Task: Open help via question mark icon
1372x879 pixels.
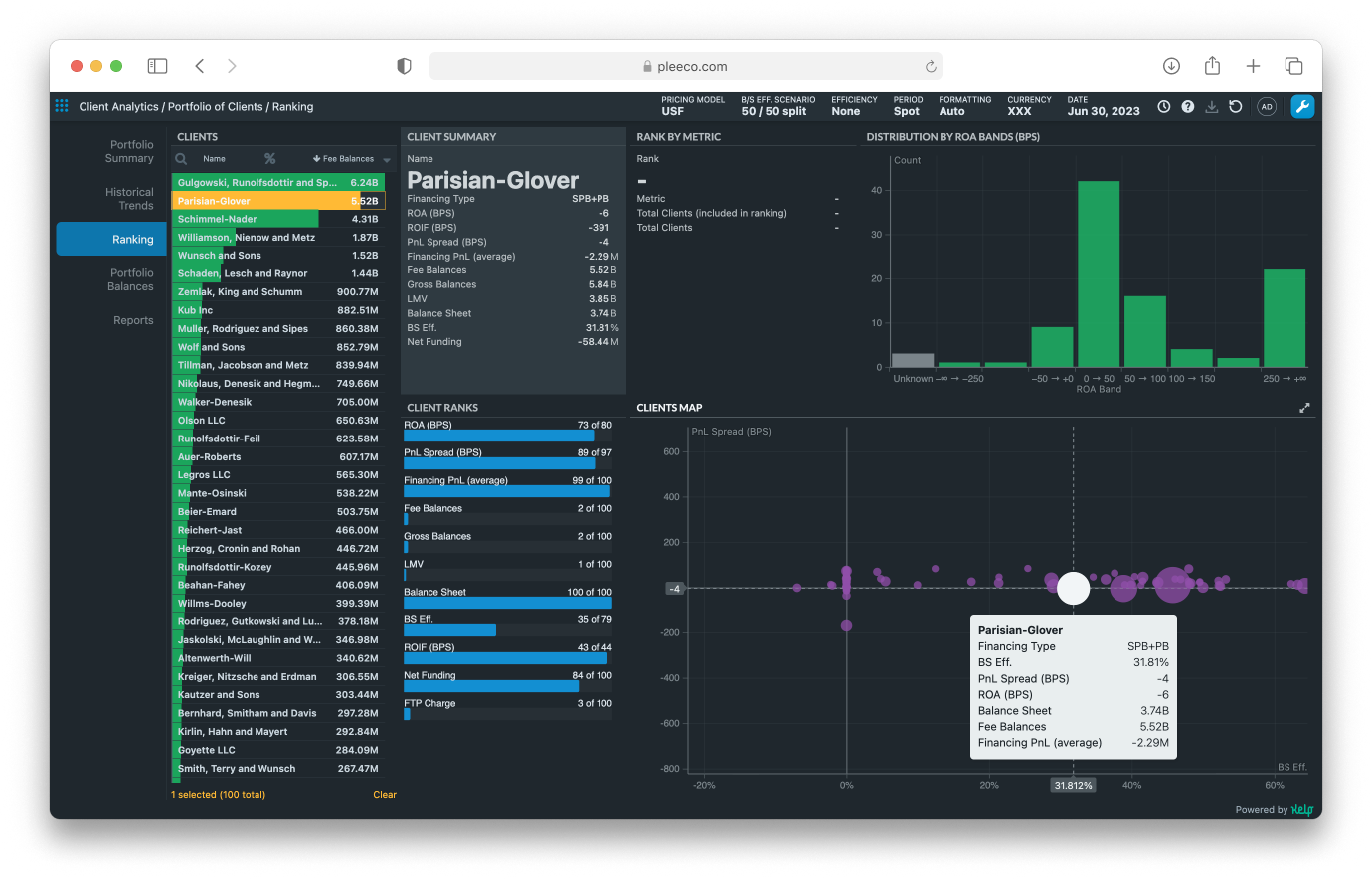Action: click(x=1187, y=107)
